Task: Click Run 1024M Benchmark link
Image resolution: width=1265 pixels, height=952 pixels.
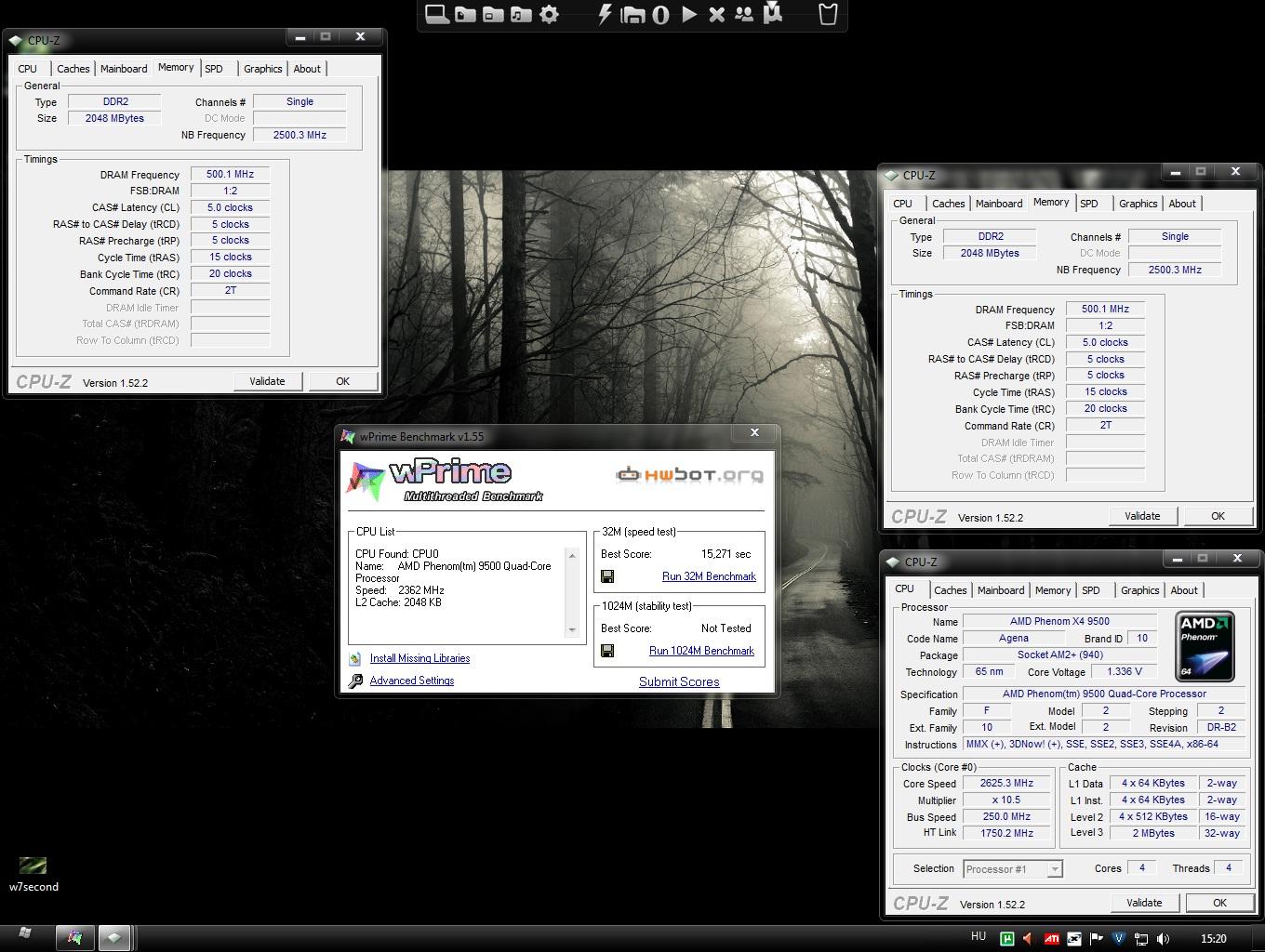Action: (701, 651)
